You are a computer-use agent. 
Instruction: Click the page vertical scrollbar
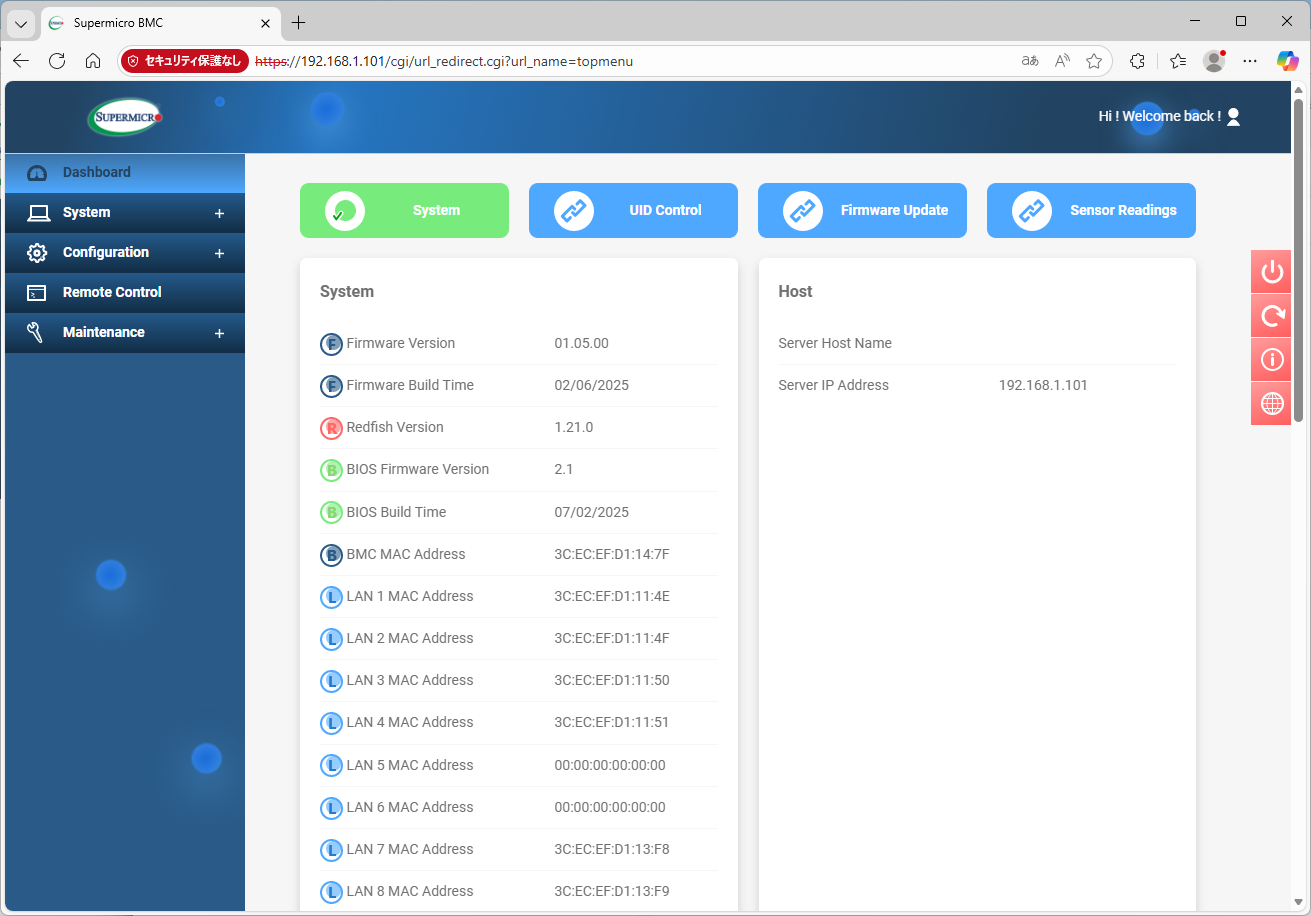pos(1298,260)
